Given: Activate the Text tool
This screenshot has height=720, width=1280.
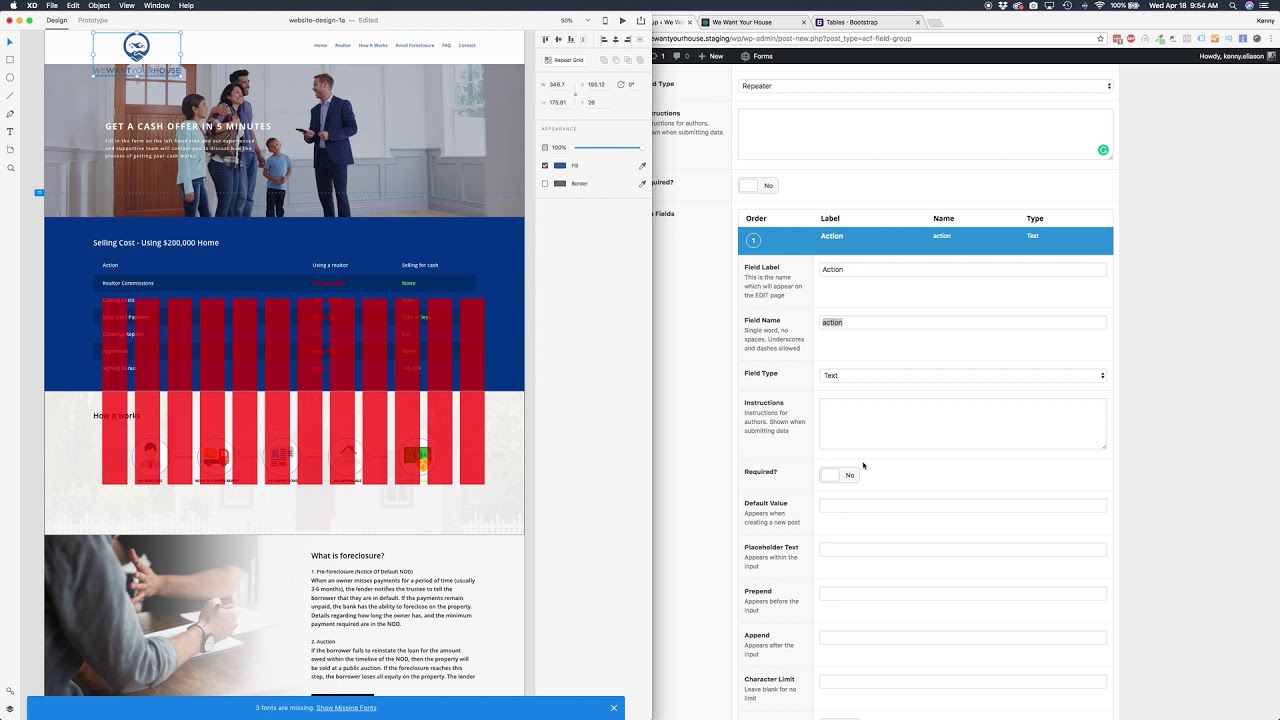Looking at the screenshot, I should [10, 132].
